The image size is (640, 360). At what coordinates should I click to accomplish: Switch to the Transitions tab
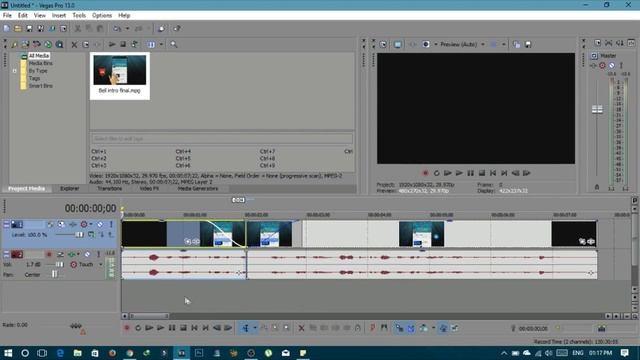point(109,189)
